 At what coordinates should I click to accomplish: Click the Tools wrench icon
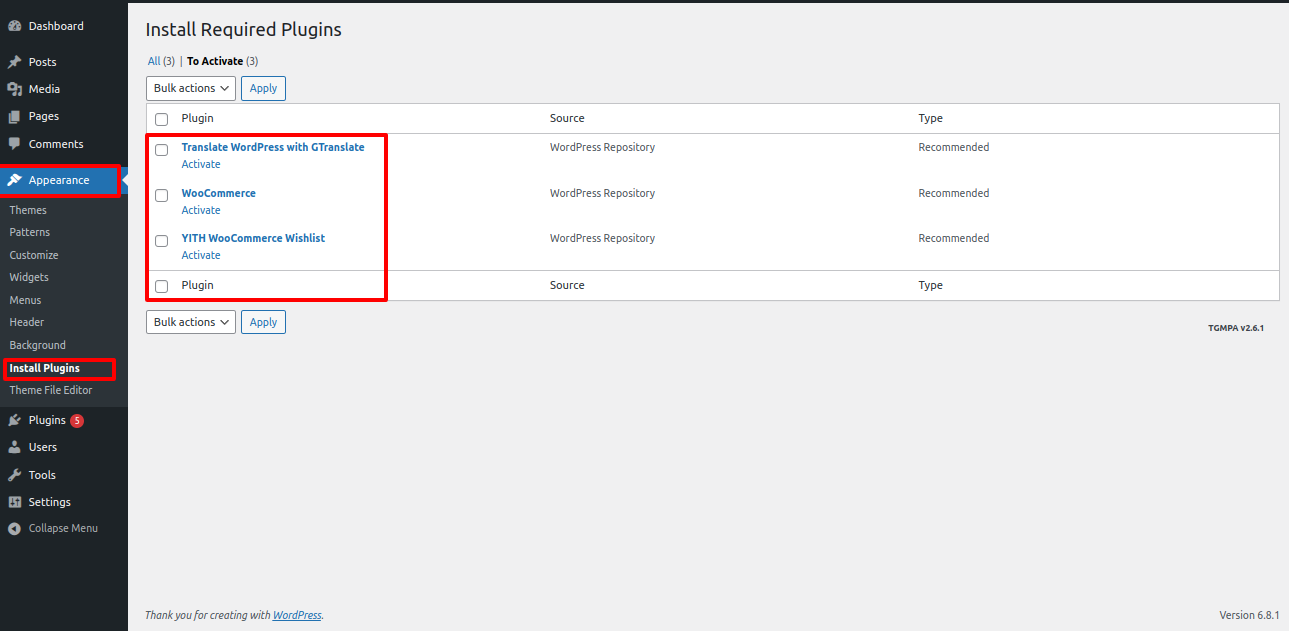tap(15, 475)
